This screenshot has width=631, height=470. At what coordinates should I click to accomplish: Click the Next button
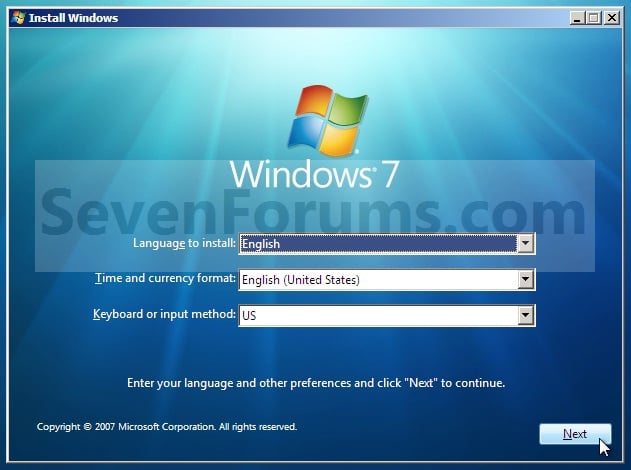pos(575,434)
